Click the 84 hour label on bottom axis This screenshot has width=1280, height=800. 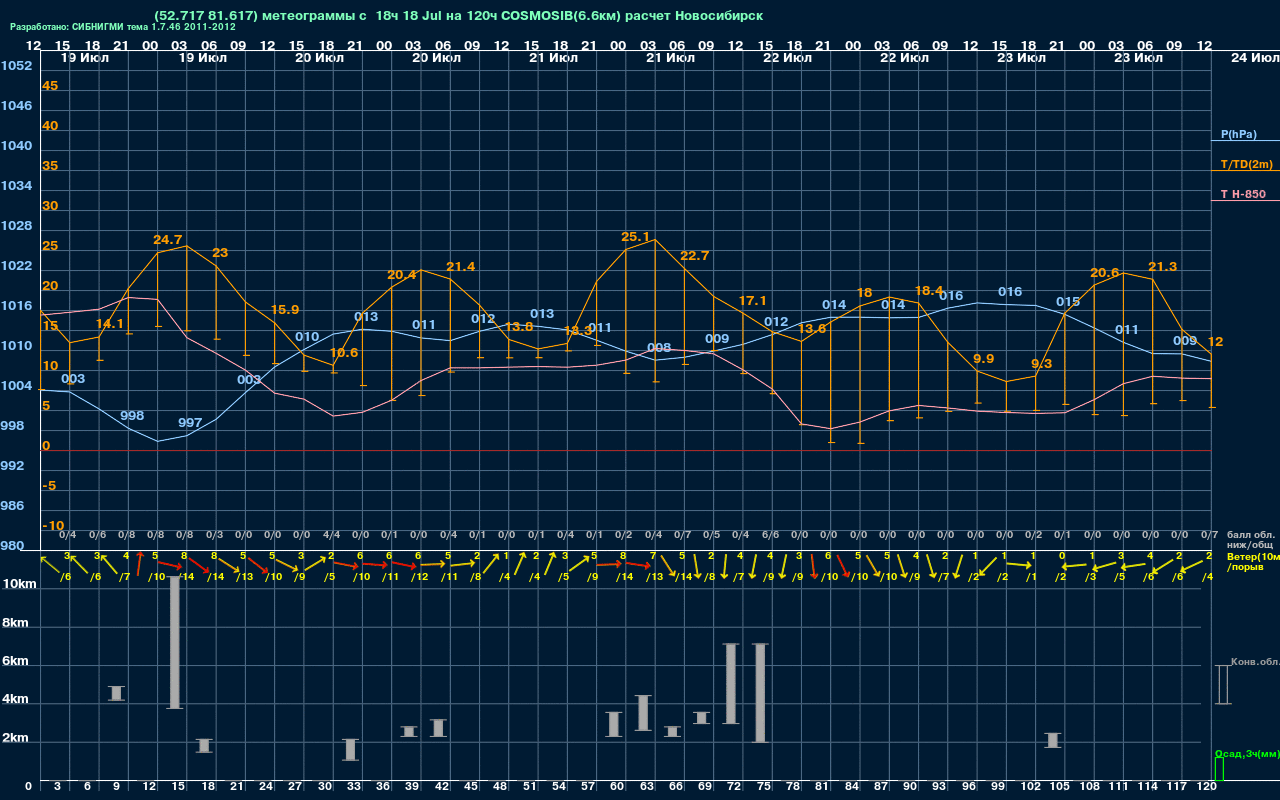coord(852,787)
